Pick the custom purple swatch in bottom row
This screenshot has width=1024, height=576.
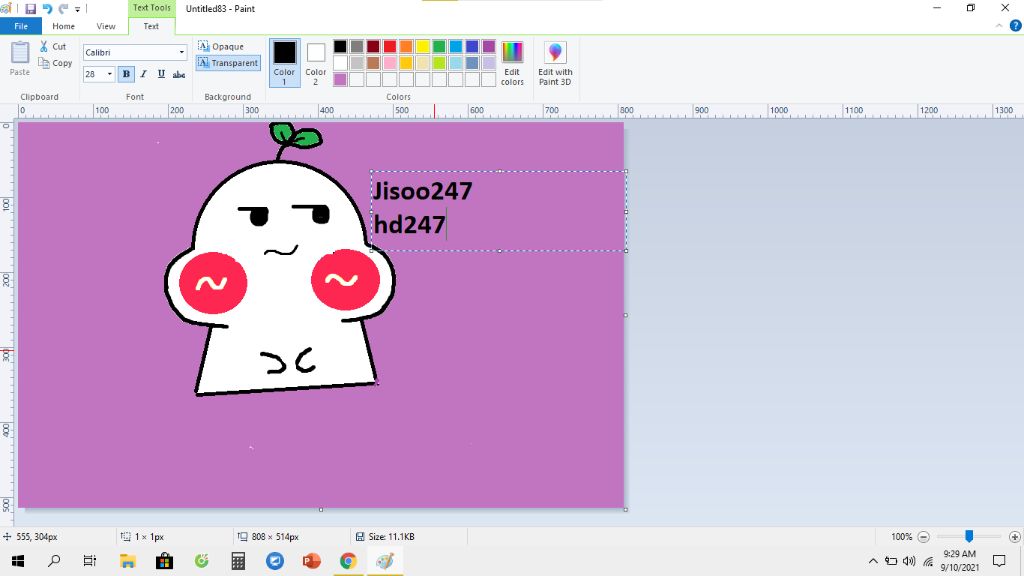[x=340, y=79]
